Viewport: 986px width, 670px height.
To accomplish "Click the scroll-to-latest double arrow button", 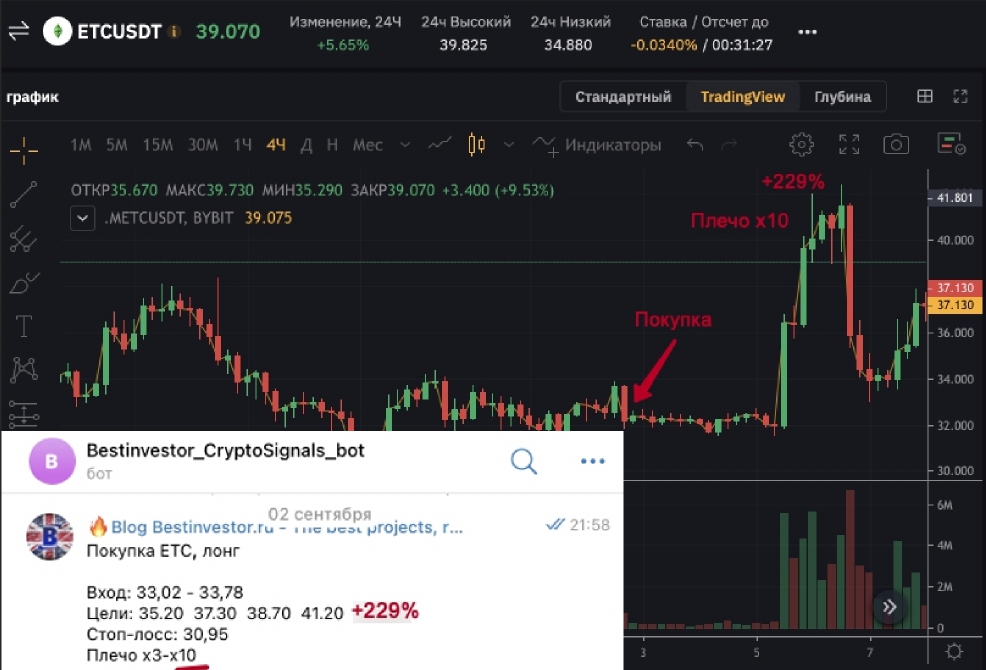I will [x=889, y=606].
